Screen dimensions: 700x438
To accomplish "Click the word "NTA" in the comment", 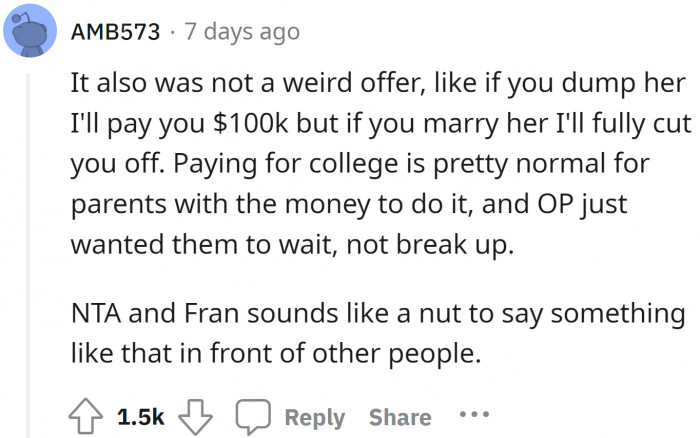I will [x=94, y=315].
